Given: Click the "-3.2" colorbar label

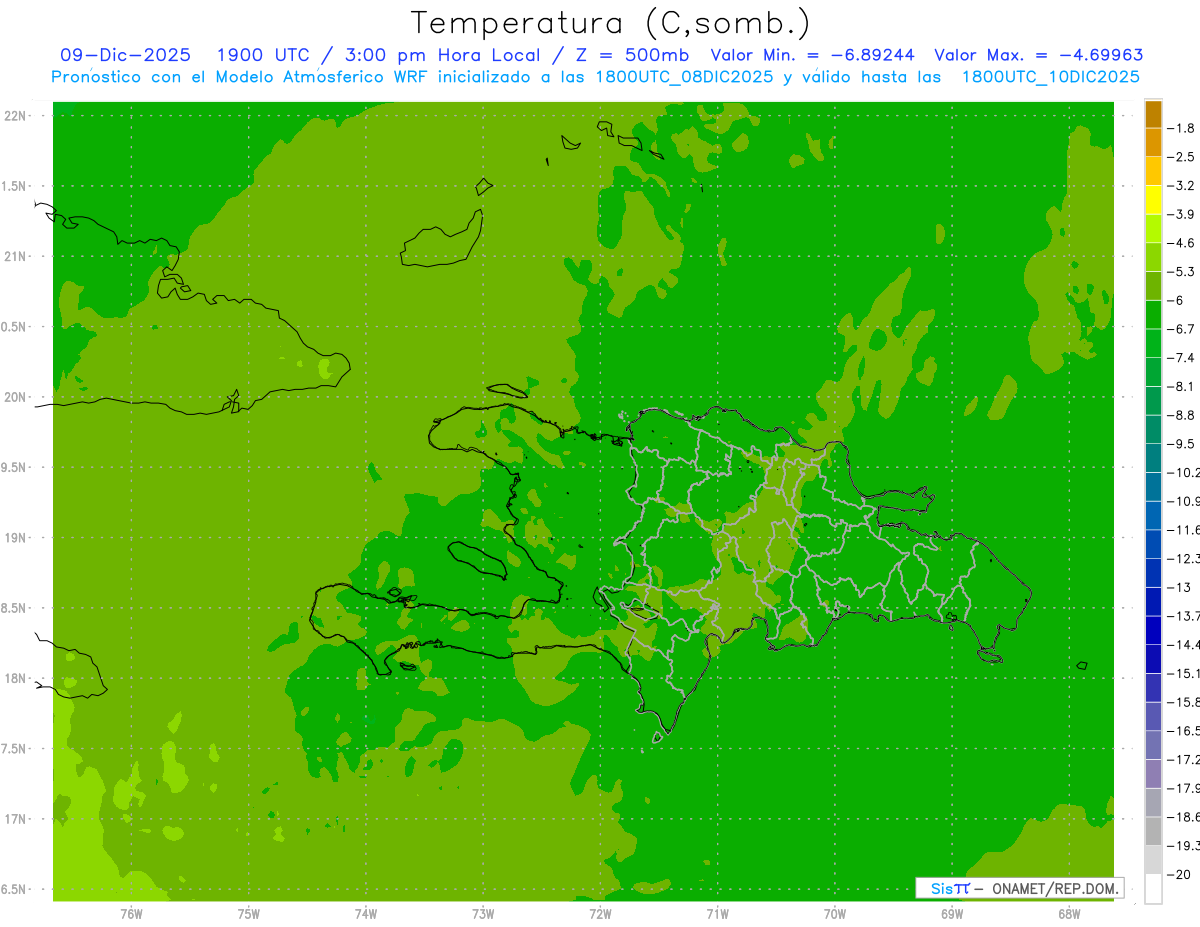Looking at the screenshot, I should click(x=1181, y=186).
